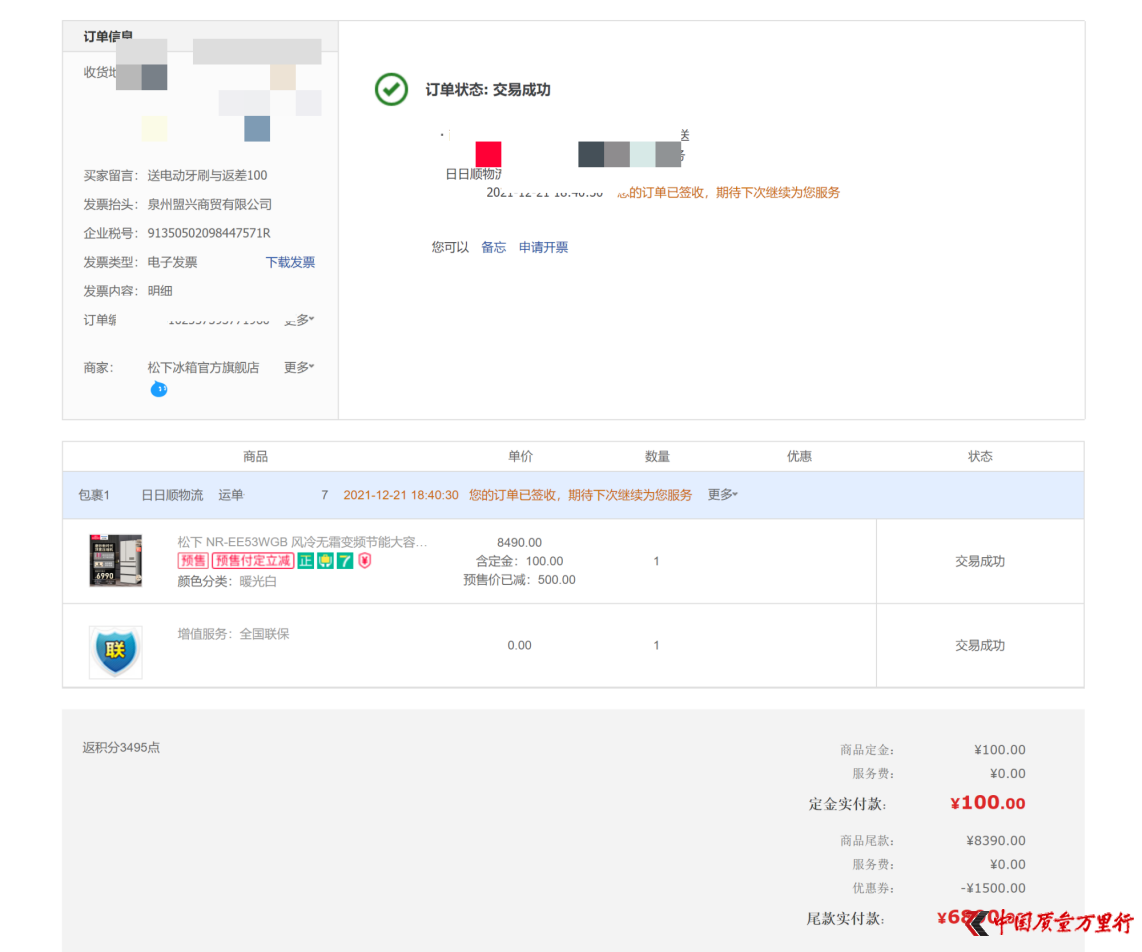Click the 优惠 column header
The height and width of the screenshot is (952, 1142).
tap(799, 456)
